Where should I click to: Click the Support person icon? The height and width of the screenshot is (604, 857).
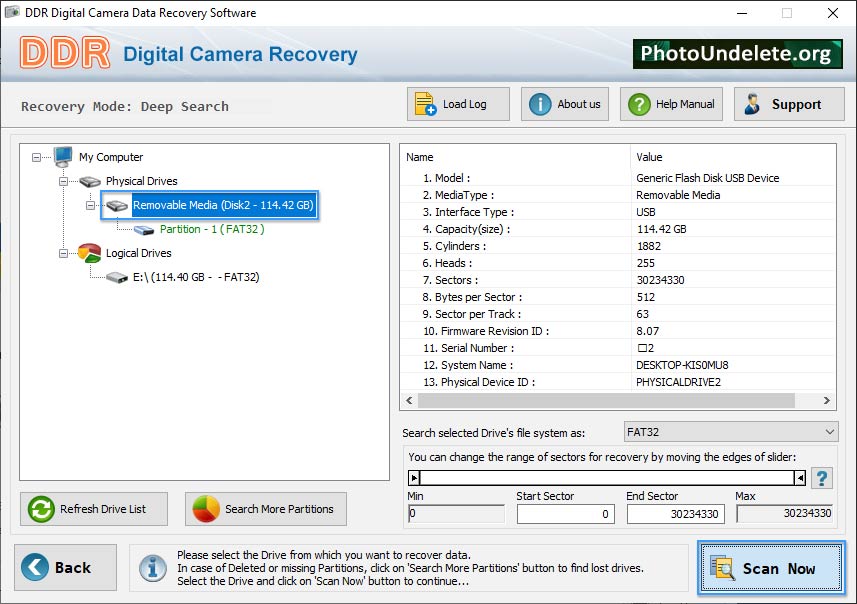(x=752, y=104)
